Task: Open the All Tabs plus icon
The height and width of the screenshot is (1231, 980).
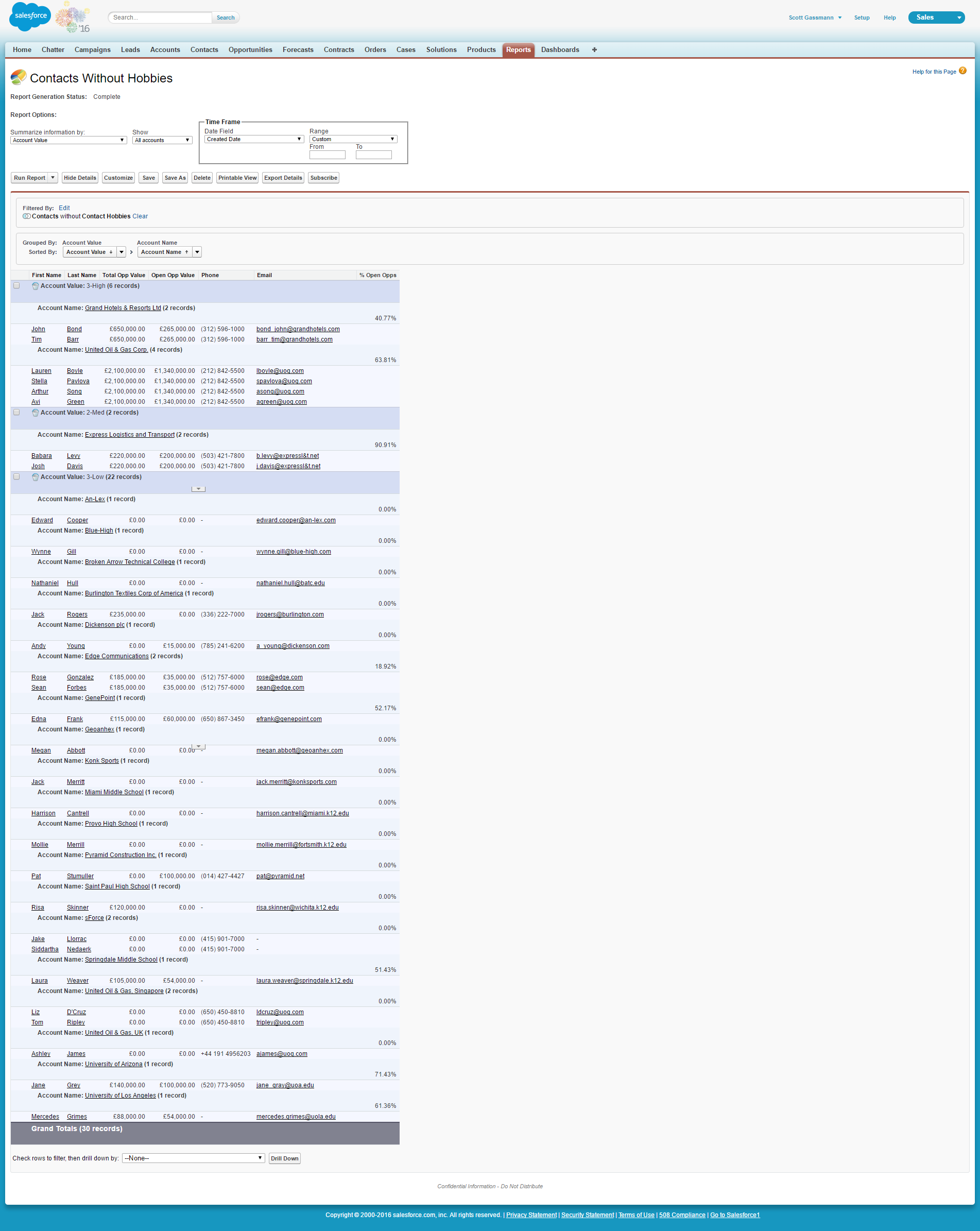Action: (594, 49)
